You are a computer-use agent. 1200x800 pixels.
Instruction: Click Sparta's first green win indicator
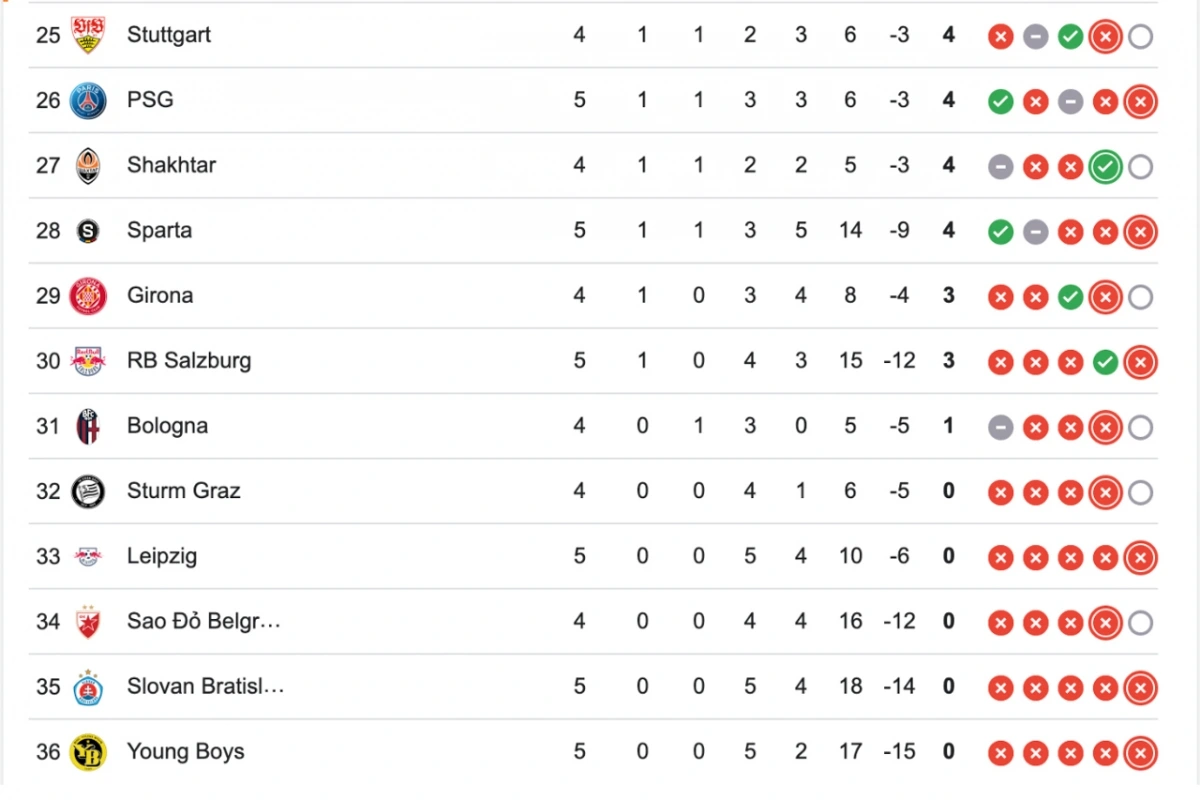[x=1000, y=232]
